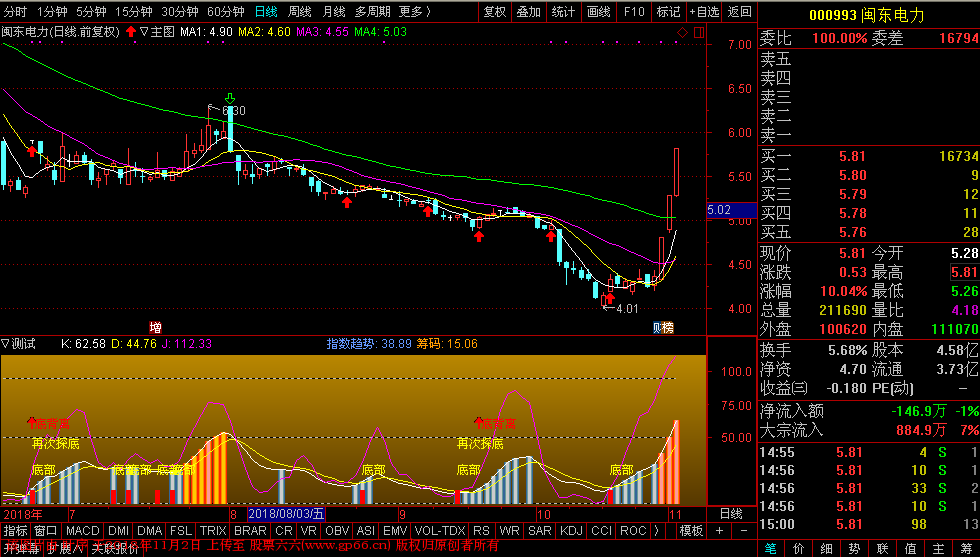Switch to 势 trend tab
Viewport: 980px width, 557px height.
854,549
